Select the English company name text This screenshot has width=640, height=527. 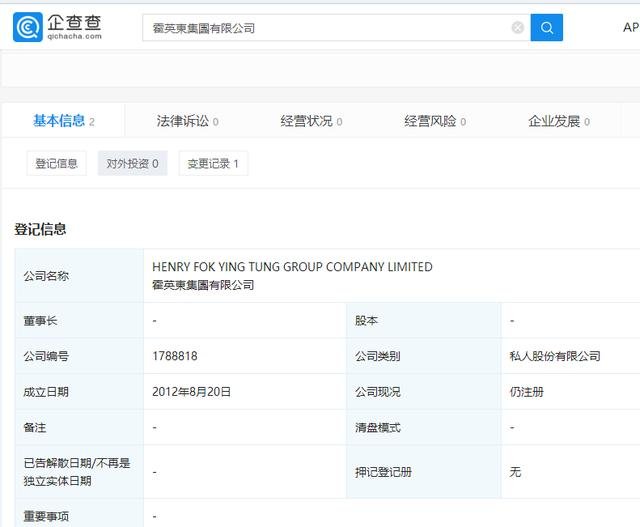click(x=292, y=267)
